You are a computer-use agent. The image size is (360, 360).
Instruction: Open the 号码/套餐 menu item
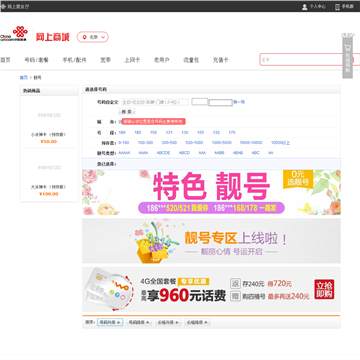coord(36,60)
